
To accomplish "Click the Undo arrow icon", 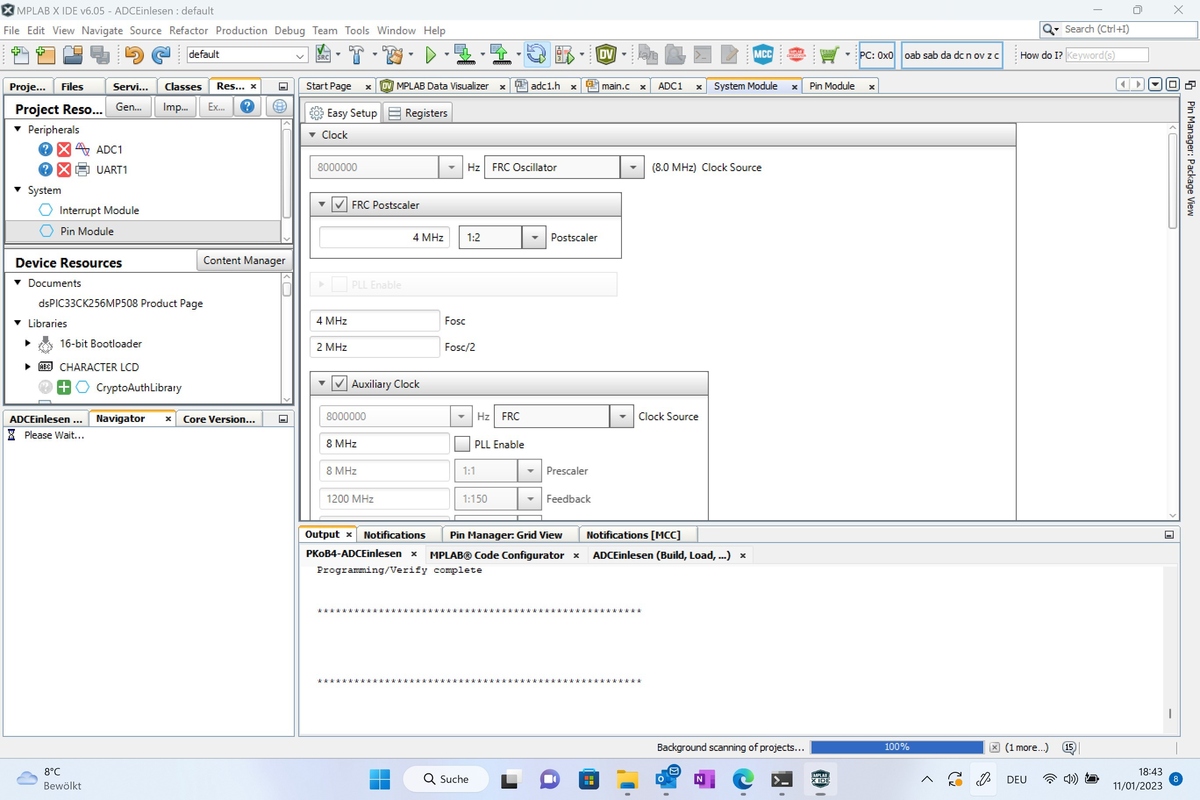I will pyautogui.click(x=134, y=55).
